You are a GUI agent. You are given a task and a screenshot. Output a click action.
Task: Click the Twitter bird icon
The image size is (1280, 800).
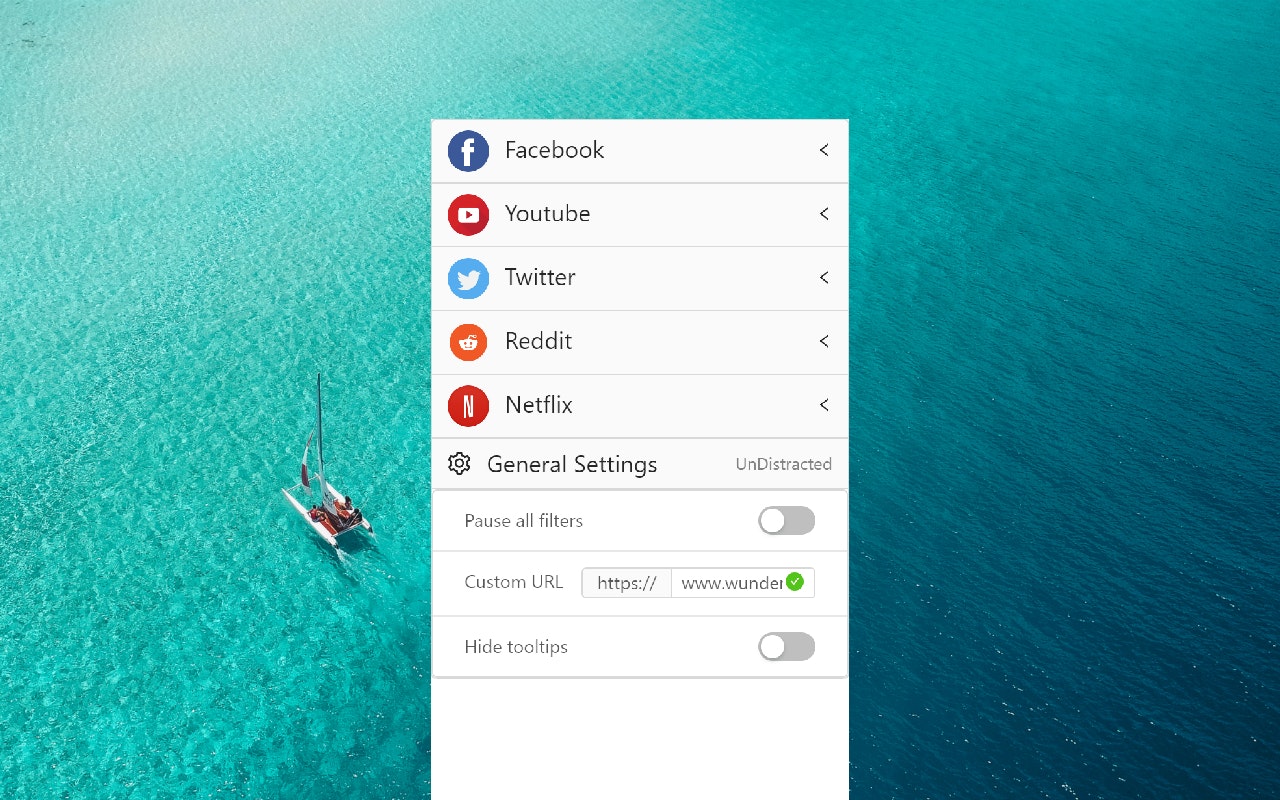pos(468,279)
